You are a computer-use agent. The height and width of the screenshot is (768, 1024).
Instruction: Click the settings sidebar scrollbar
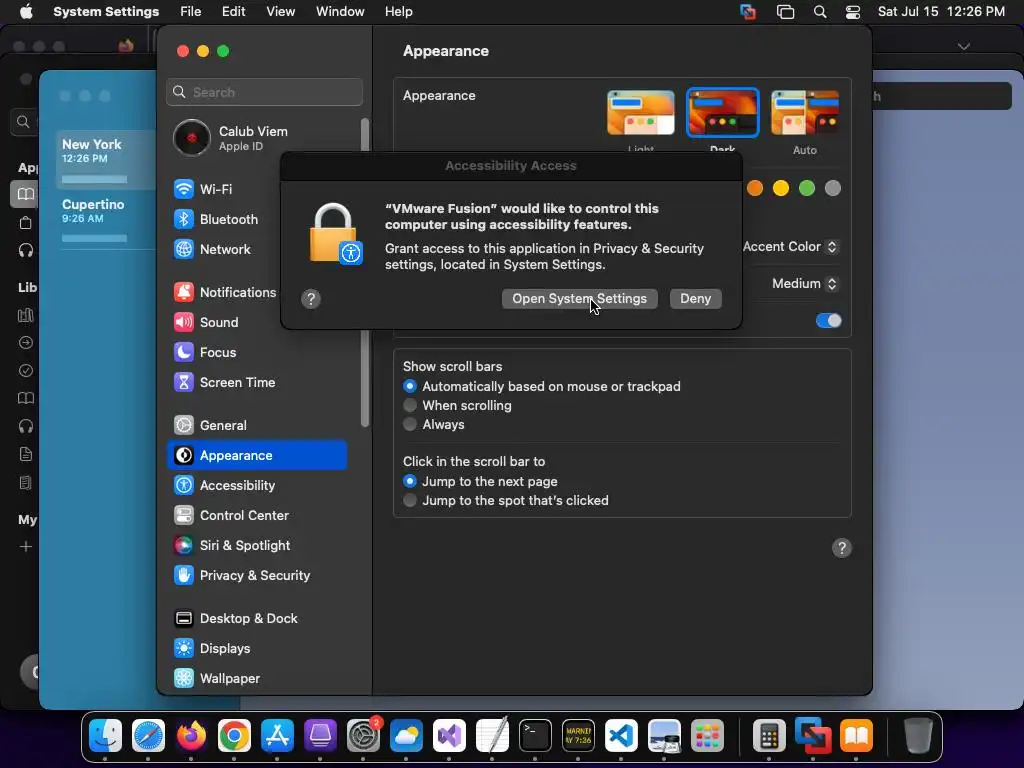pos(364,272)
